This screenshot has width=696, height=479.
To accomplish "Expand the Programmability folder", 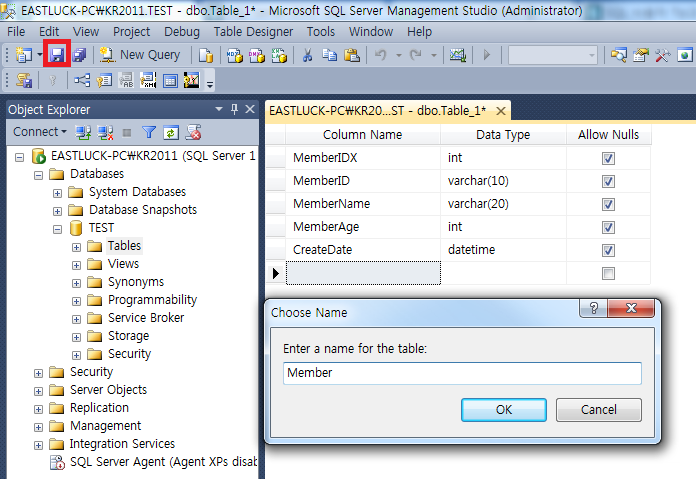I will [x=76, y=301].
